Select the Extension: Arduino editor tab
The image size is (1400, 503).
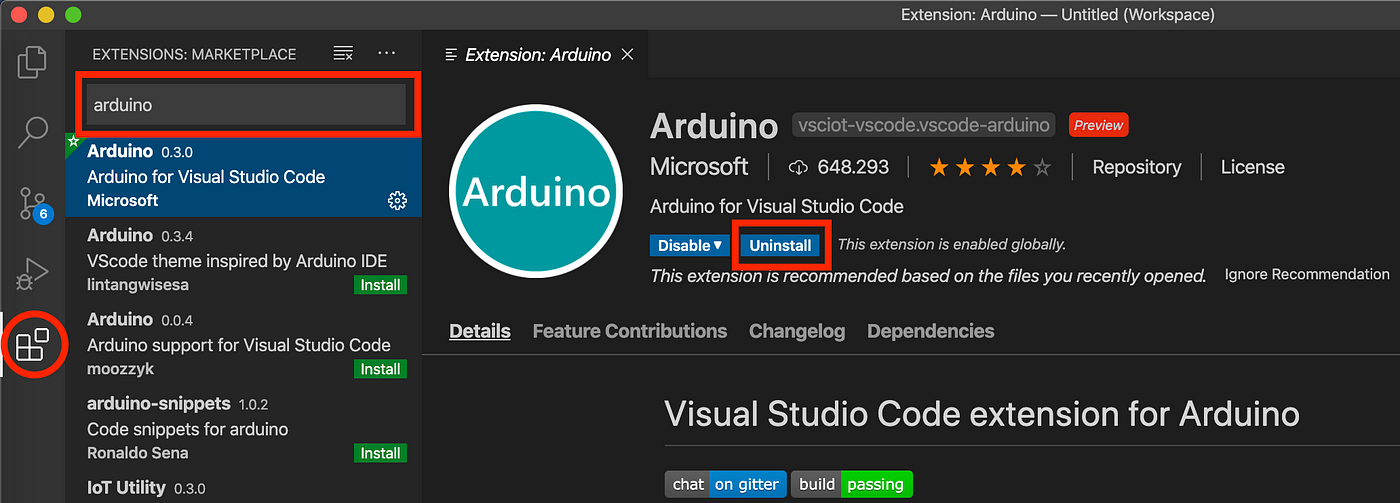pos(537,54)
